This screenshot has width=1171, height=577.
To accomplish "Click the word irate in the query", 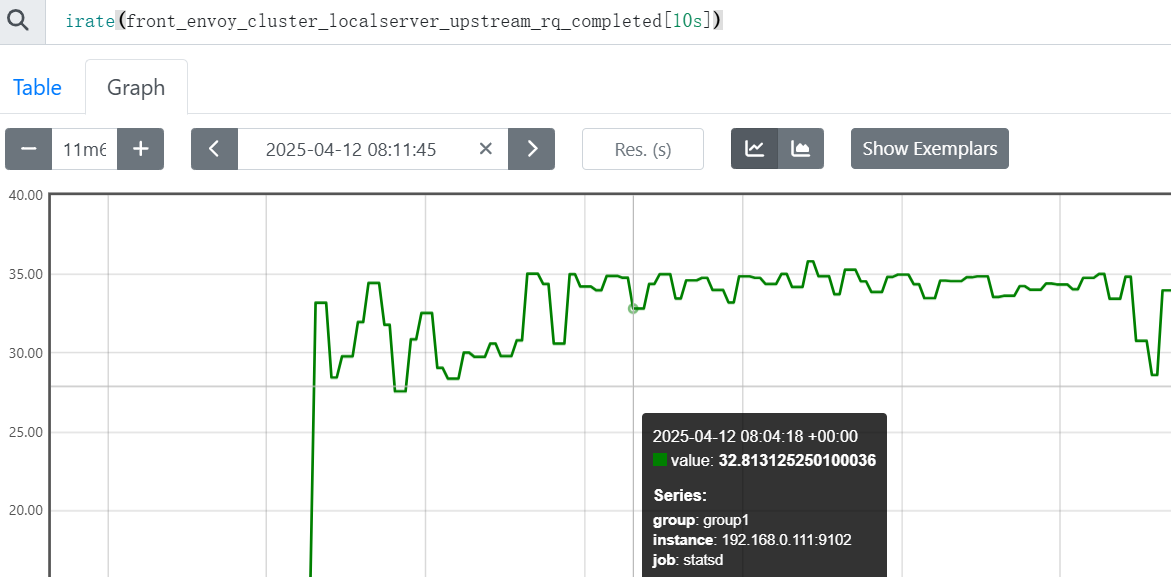I will 89,21.
